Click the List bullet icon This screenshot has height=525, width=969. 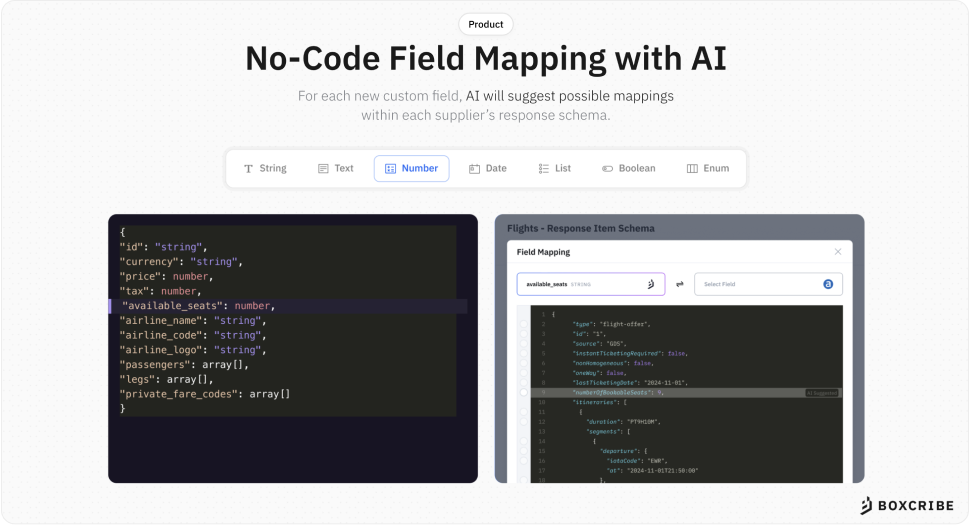(x=544, y=169)
